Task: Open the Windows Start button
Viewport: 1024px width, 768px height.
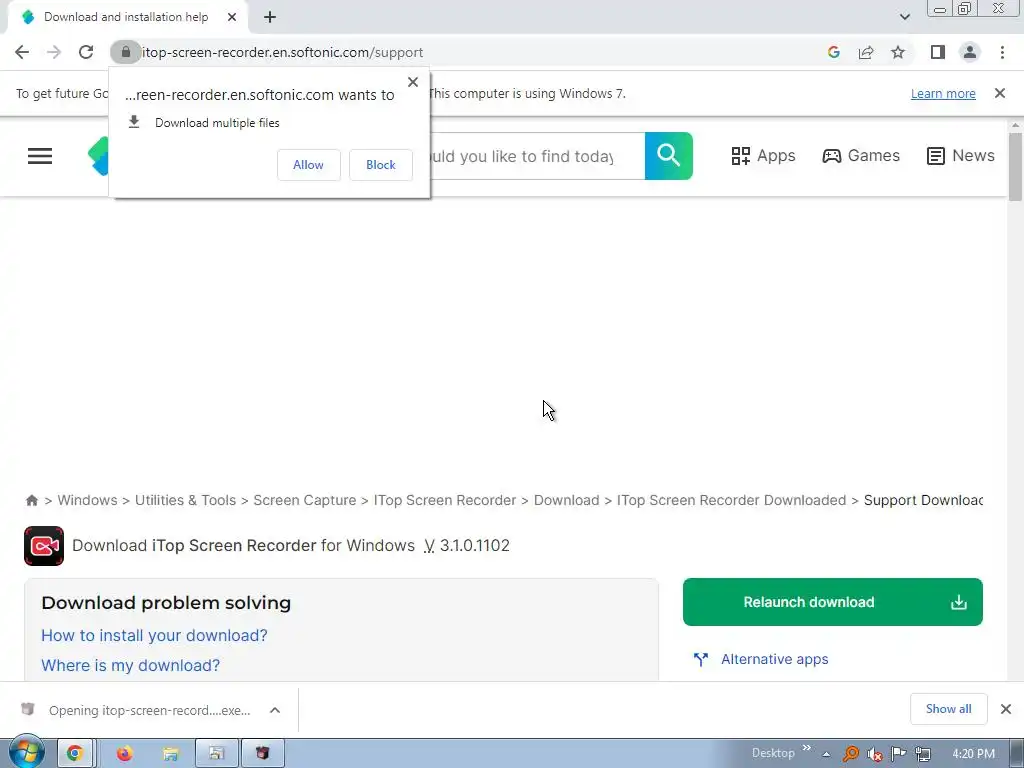Action: pos(26,752)
